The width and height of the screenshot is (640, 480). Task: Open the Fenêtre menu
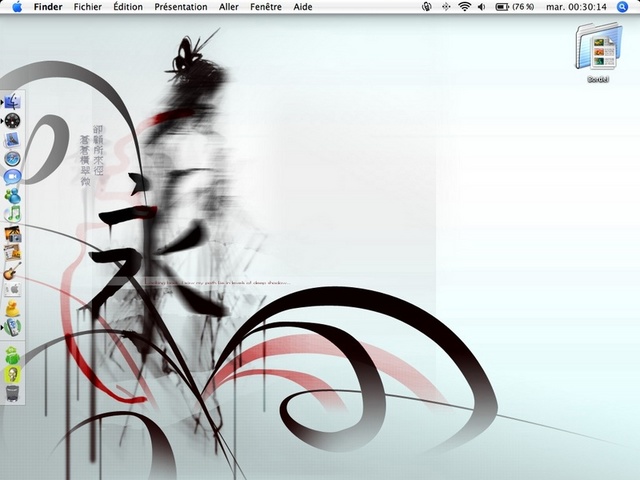[266, 7]
